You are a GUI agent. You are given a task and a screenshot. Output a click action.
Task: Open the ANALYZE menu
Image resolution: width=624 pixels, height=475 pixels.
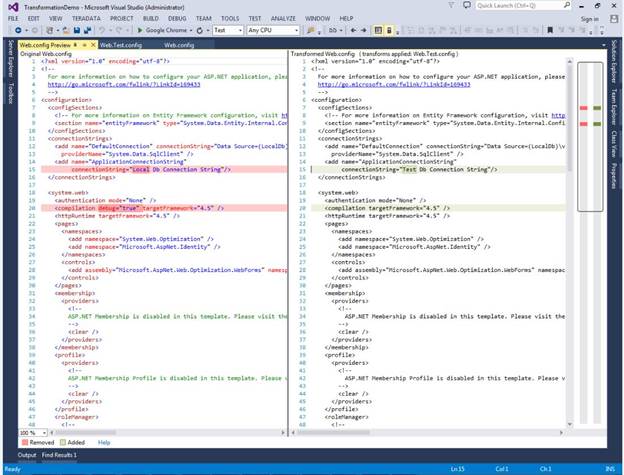coord(283,19)
